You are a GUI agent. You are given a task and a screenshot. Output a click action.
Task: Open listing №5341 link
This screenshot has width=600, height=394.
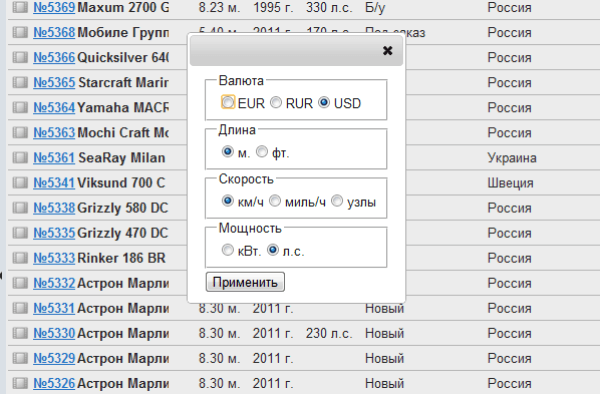[x=54, y=182]
